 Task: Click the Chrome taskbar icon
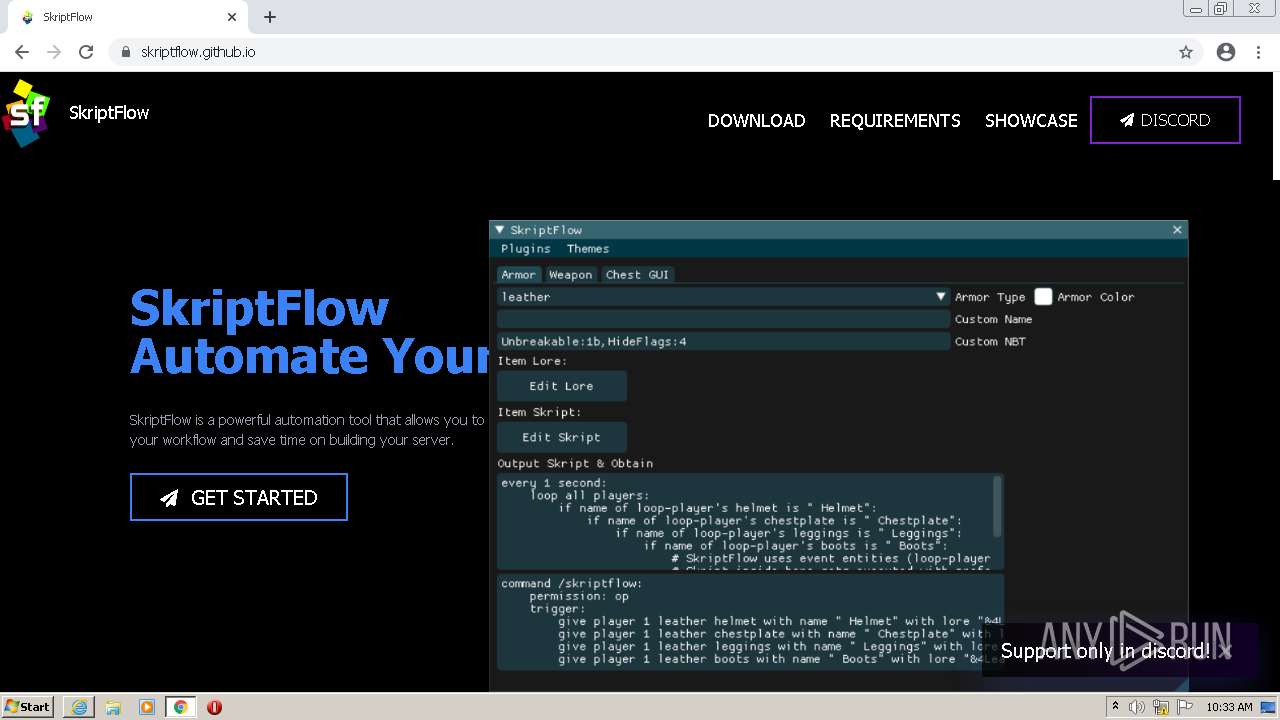(181, 707)
